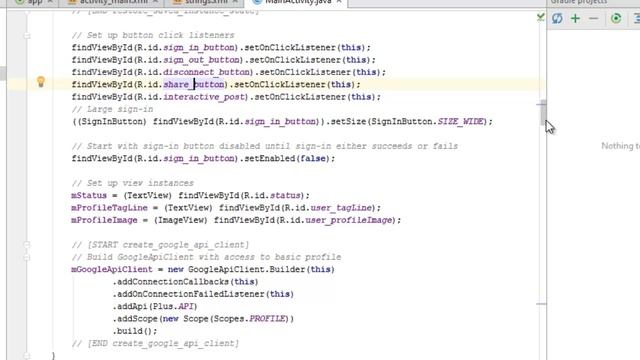This screenshot has height=360, width=640.
Task: Close the app editor tab
Action: click(x=50, y=2)
